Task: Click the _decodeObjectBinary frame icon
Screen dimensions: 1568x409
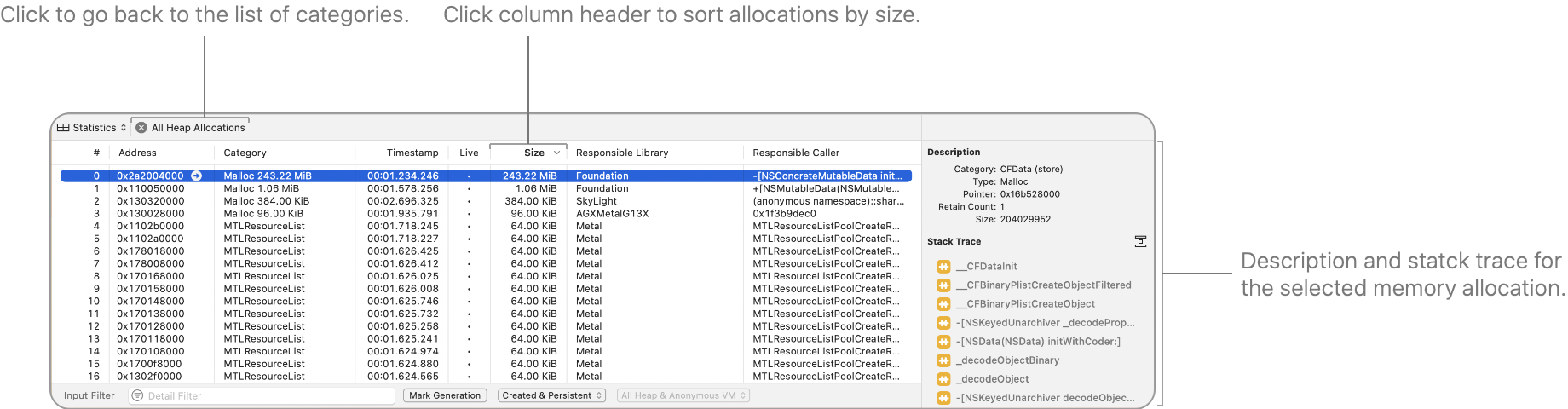Action: [x=943, y=360]
